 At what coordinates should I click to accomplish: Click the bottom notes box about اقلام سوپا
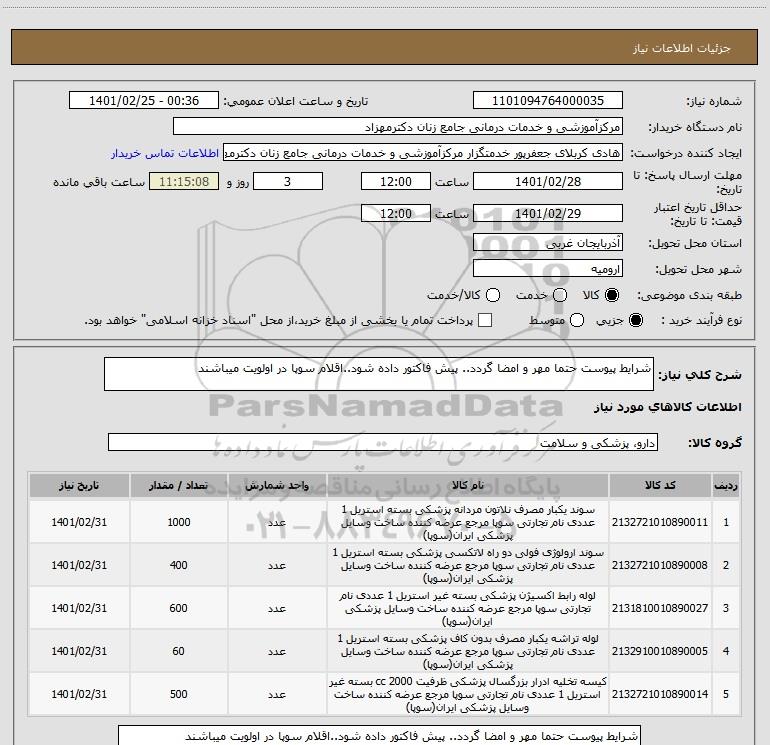tap(379, 735)
